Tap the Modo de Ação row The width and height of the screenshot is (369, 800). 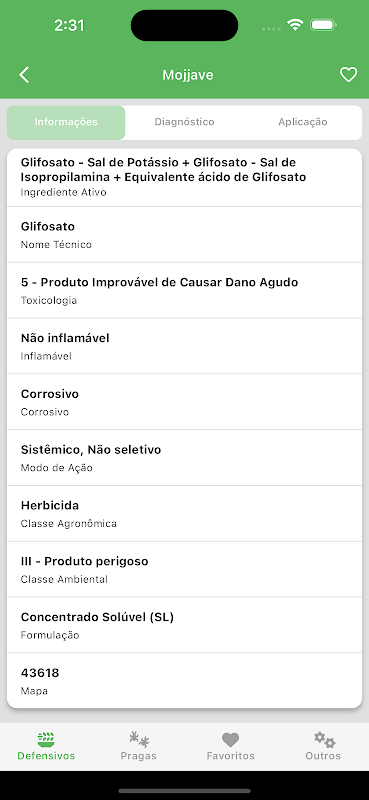184,458
